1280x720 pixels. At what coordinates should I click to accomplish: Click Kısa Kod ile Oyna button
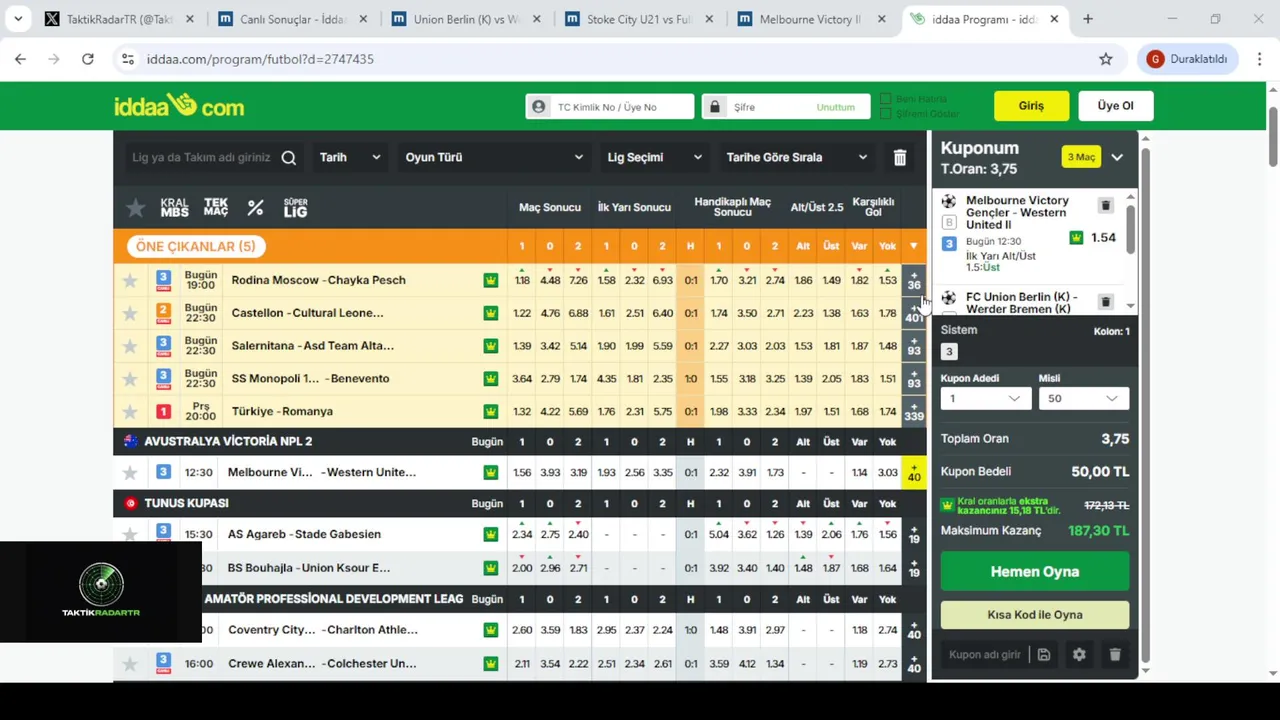(x=1035, y=615)
